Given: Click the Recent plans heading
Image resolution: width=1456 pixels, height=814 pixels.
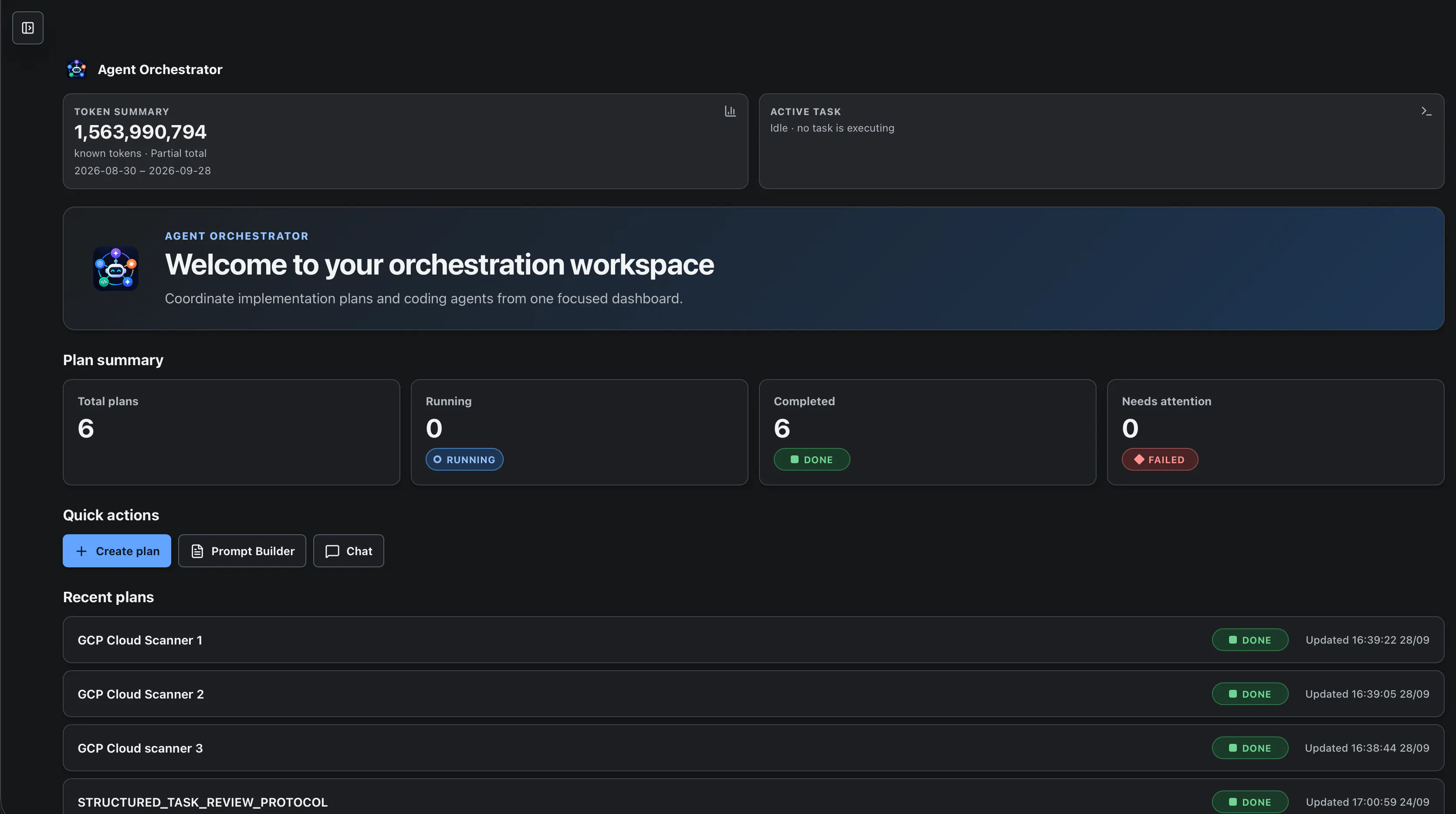Looking at the screenshot, I should point(108,597).
